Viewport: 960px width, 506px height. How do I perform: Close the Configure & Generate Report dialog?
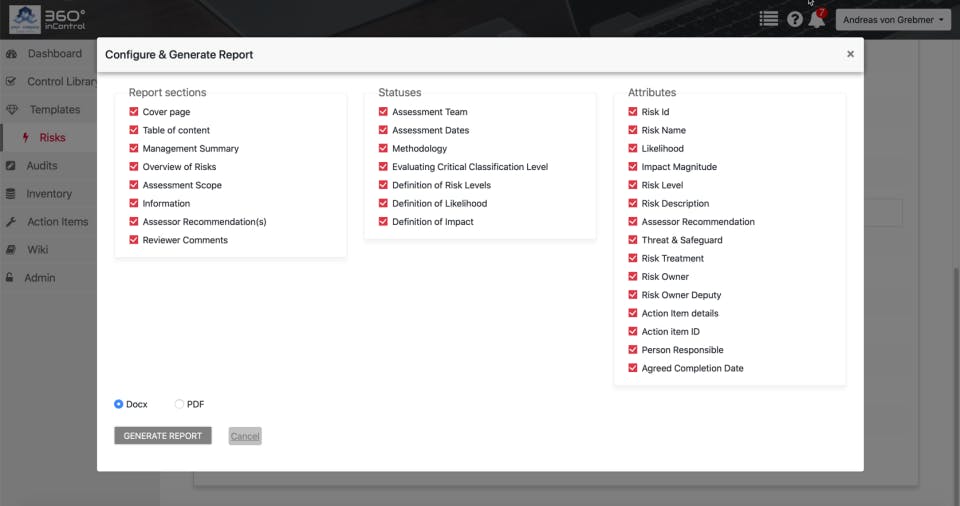click(x=850, y=54)
